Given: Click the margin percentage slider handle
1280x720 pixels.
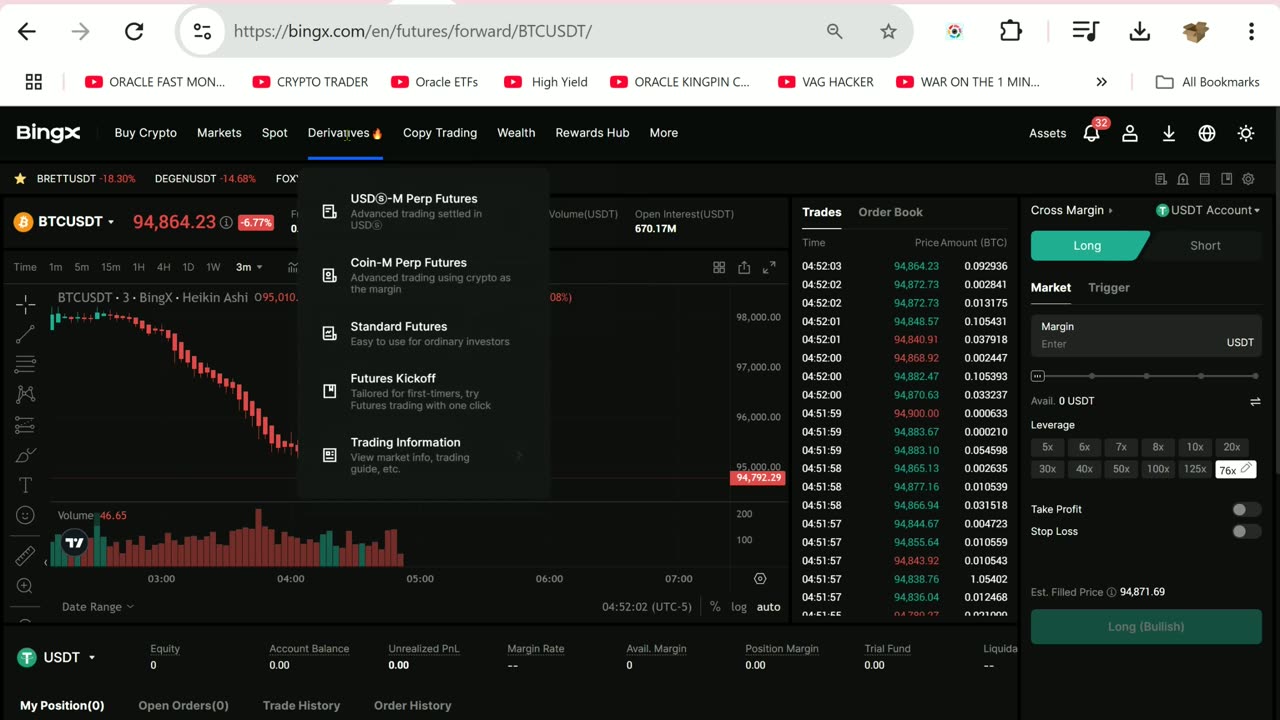Looking at the screenshot, I should pos(1038,376).
